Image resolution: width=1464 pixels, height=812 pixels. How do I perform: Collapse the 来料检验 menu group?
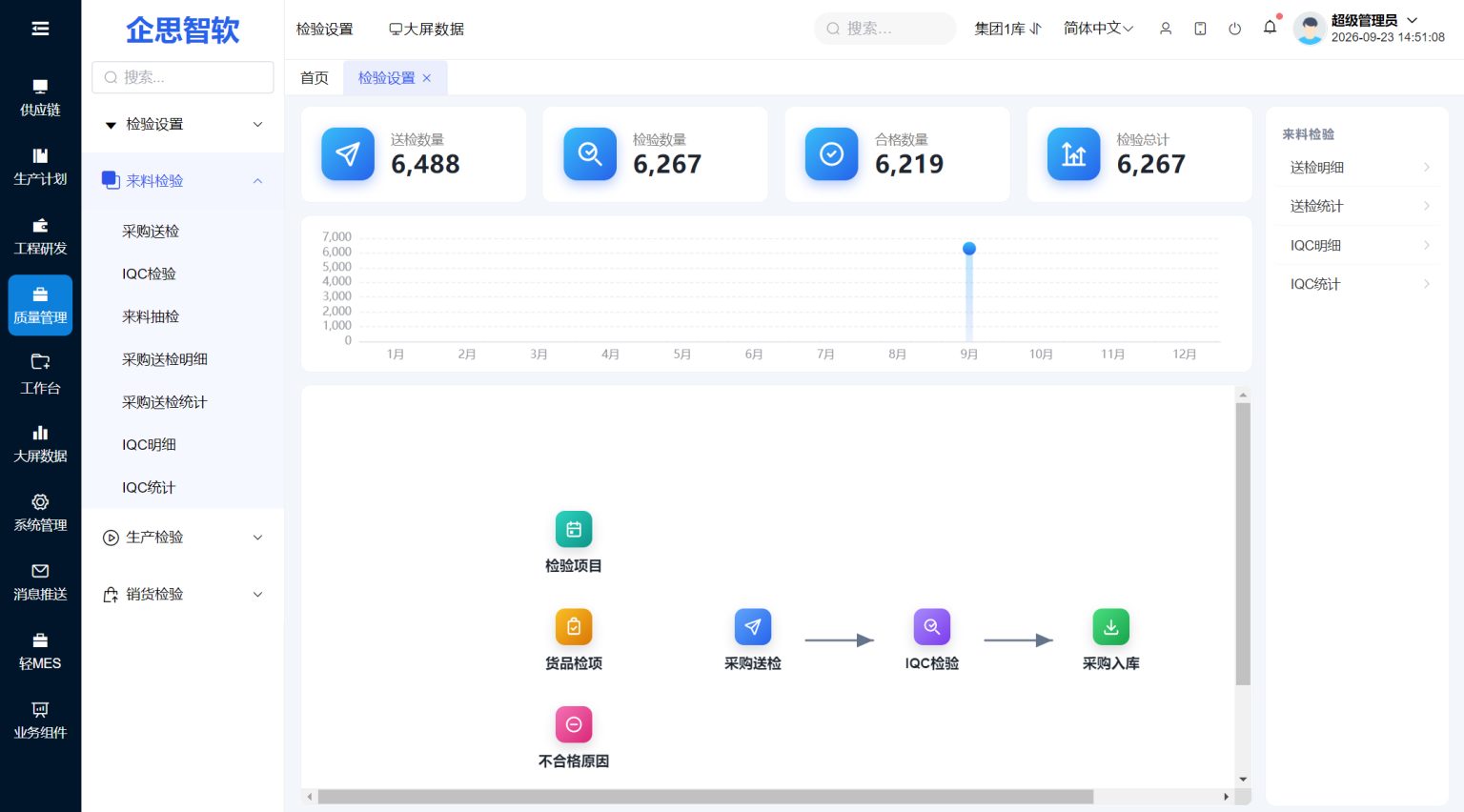point(183,180)
